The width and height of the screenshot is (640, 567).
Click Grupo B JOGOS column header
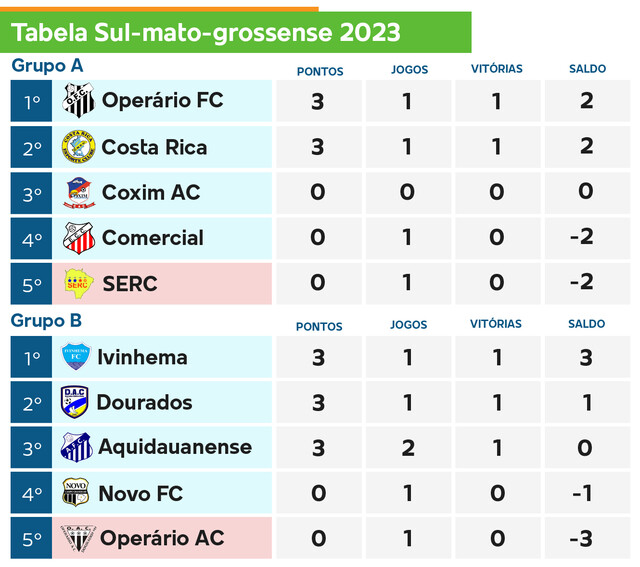click(408, 325)
